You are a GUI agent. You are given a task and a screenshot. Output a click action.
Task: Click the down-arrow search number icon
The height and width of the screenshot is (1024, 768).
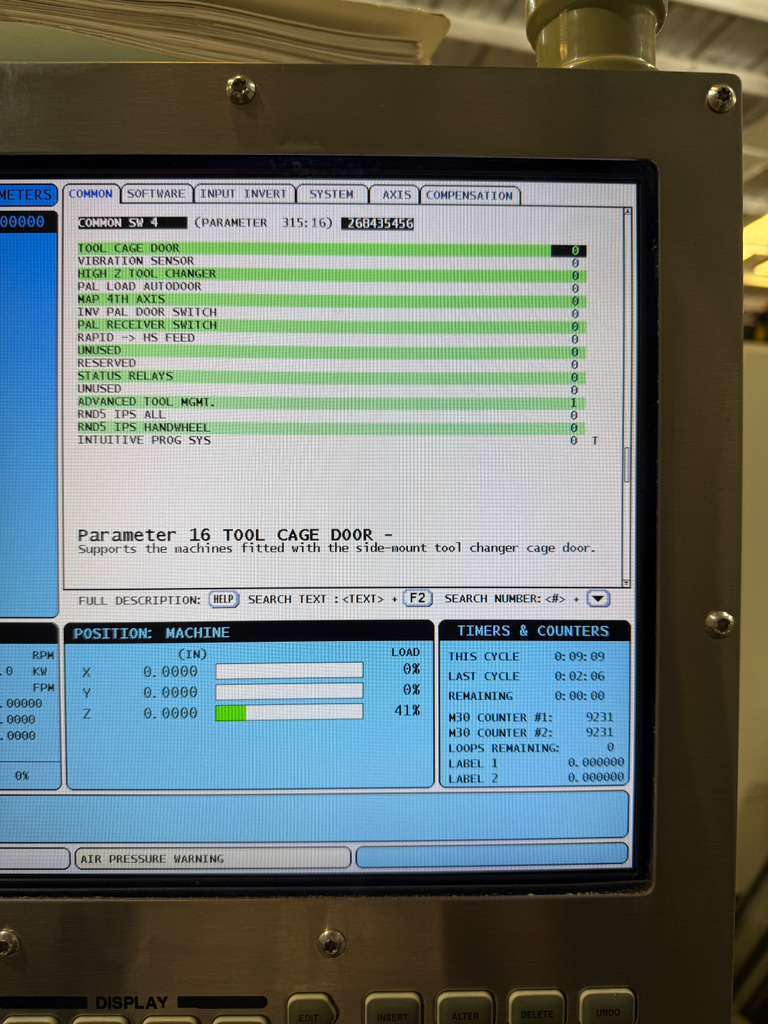[x=598, y=598]
